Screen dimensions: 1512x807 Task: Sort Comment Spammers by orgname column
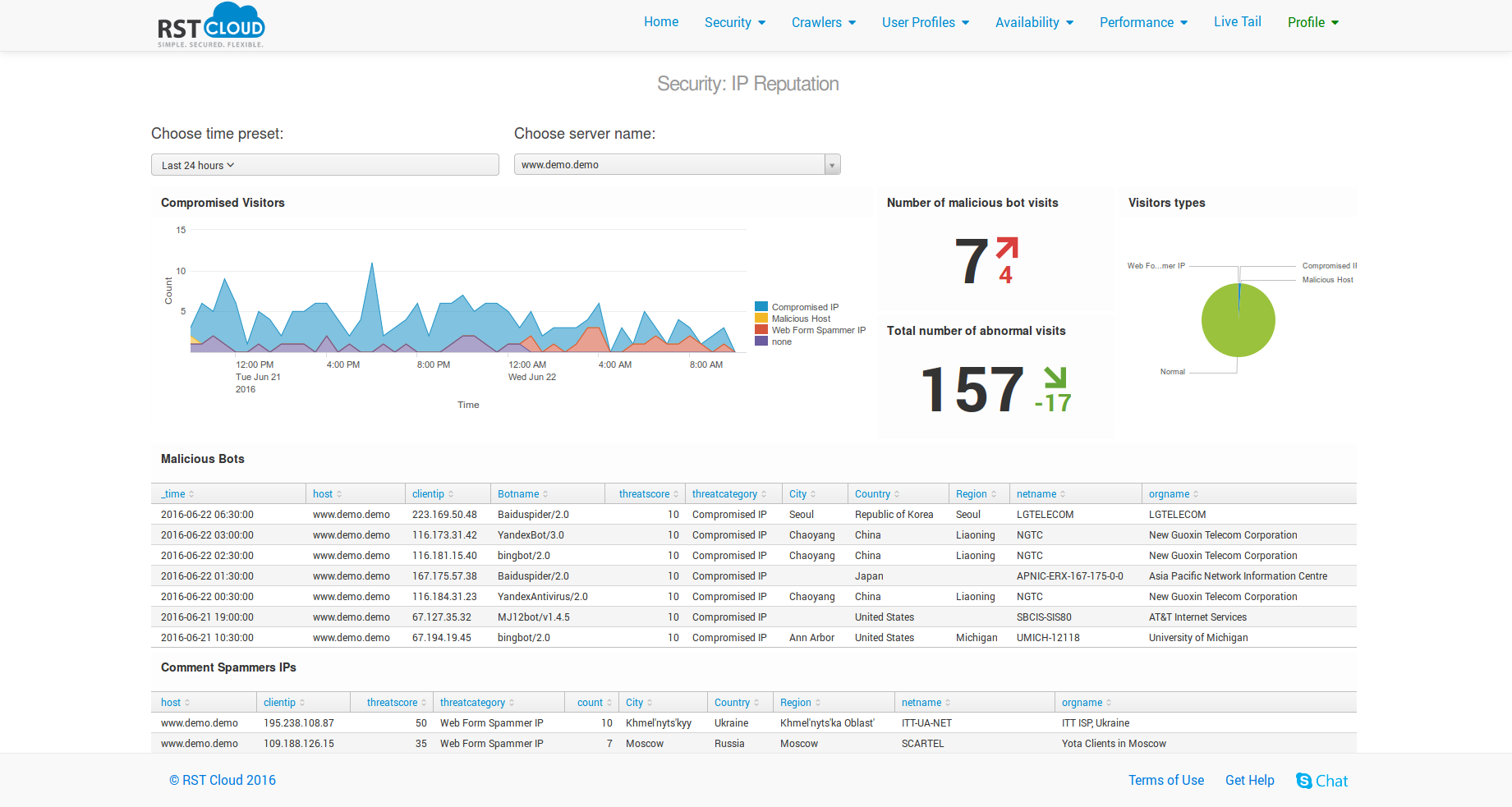(x=1087, y=703)
